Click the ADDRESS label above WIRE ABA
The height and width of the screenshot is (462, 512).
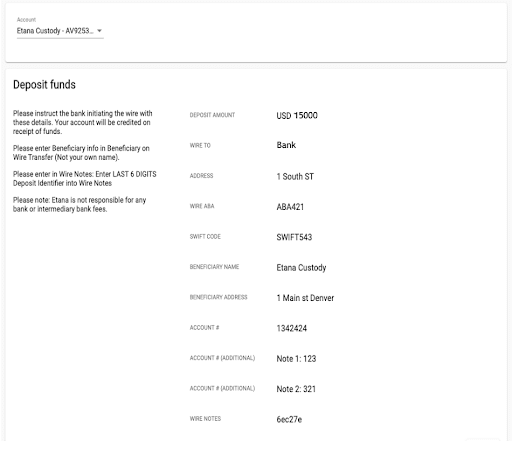point(201,176)
